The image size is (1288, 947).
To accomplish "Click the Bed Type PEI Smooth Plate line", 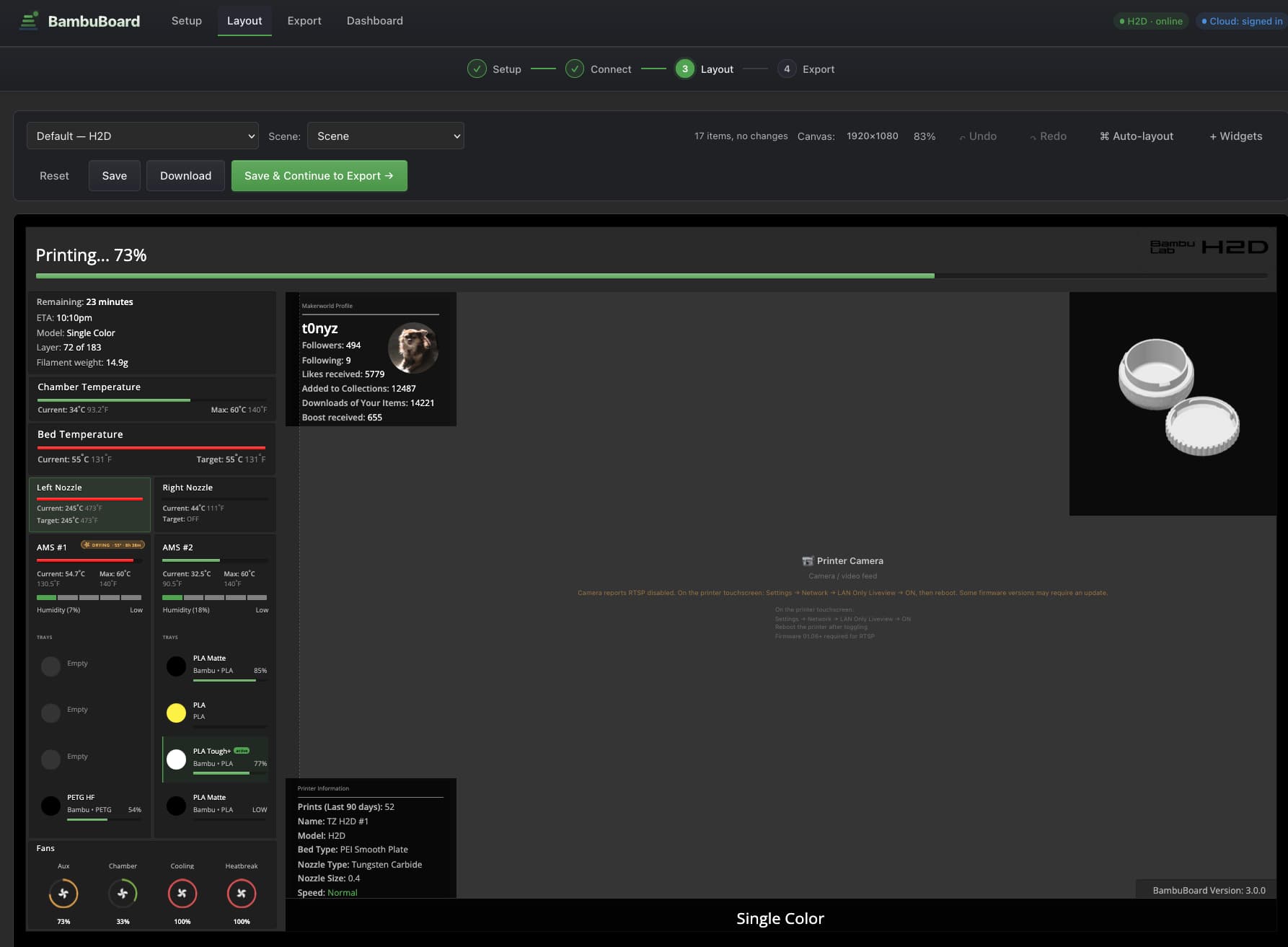I will click(353, 850).
